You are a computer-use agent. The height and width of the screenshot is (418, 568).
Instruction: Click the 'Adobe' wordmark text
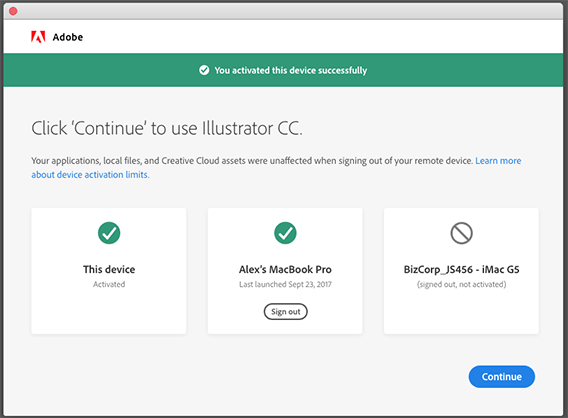tap(68, 37)
